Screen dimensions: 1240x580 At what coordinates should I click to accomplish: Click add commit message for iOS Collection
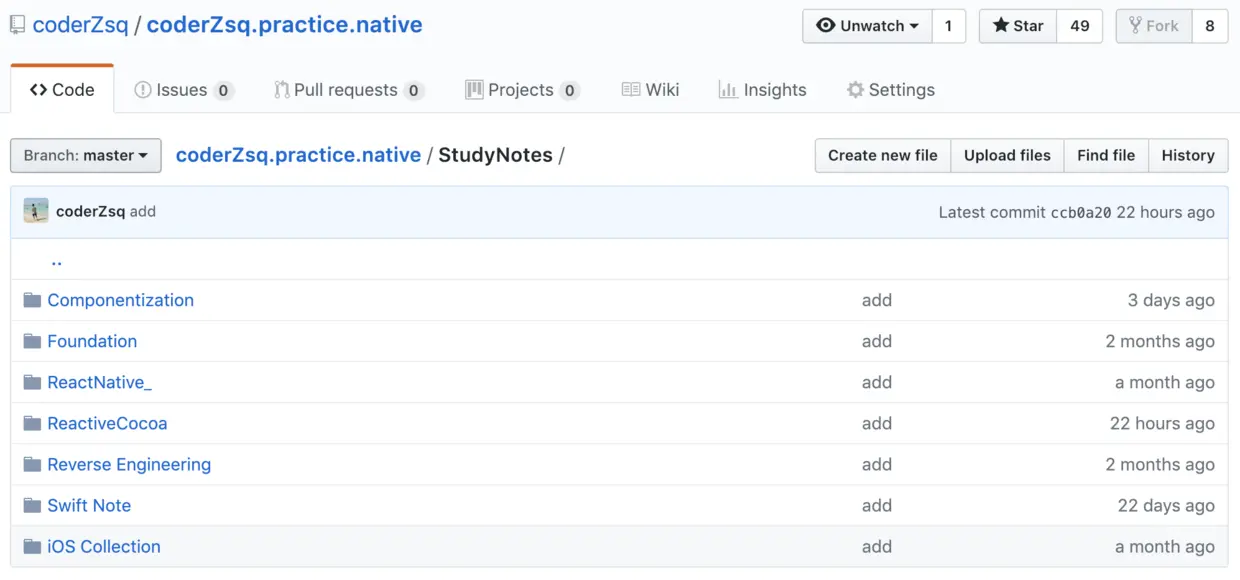coord(877,546)
